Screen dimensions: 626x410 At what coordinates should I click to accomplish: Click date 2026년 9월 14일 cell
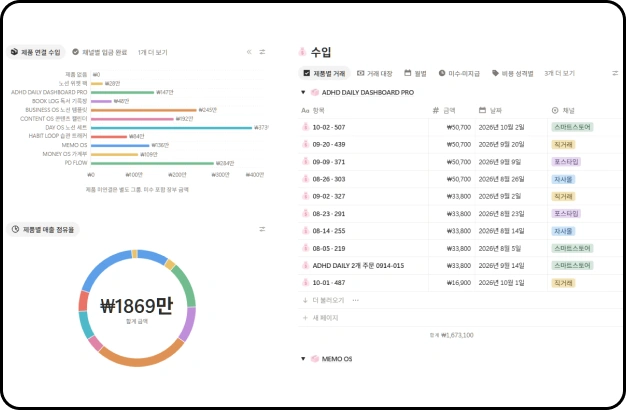[x=501, y=265]
